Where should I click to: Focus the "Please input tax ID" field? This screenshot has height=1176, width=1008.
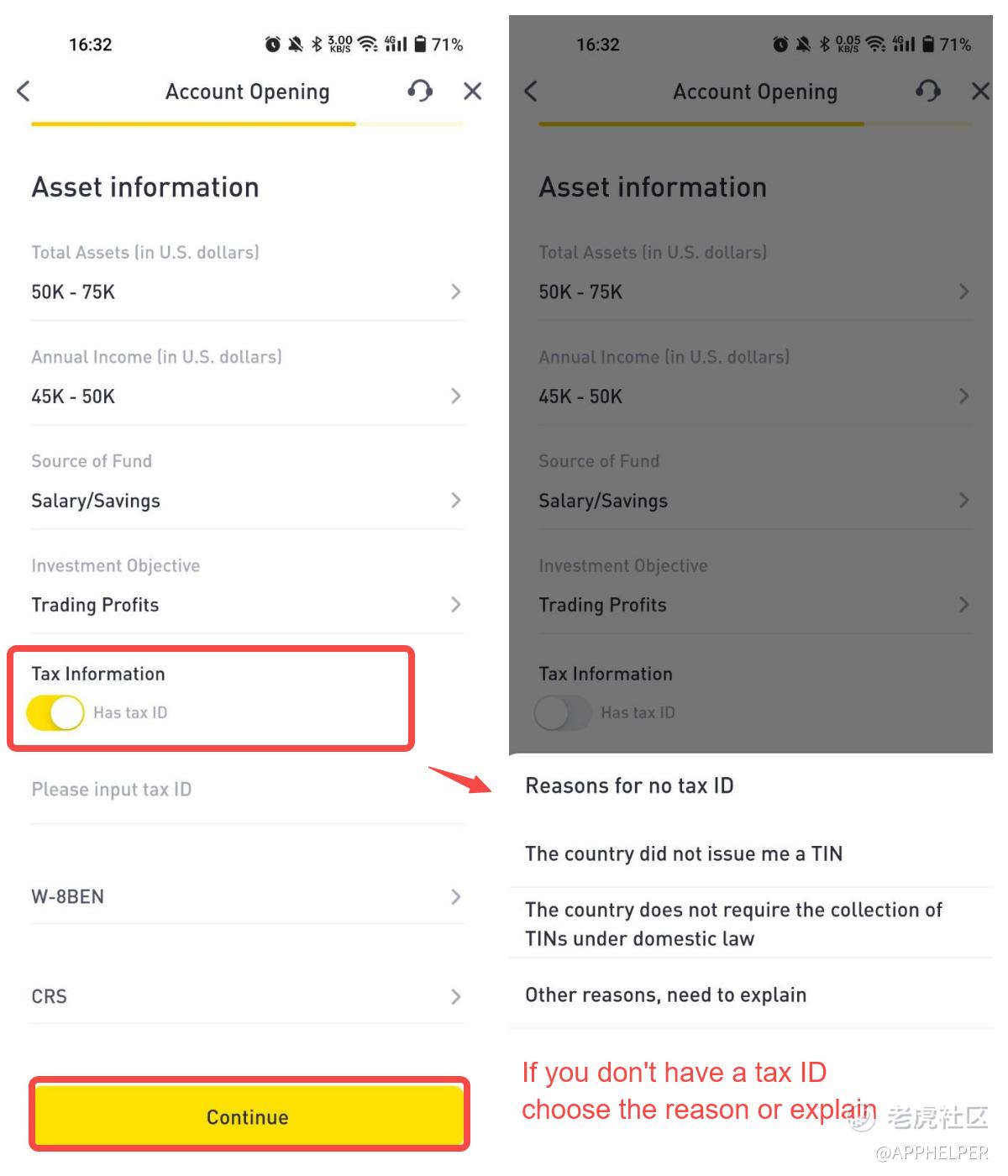point(247,790)
